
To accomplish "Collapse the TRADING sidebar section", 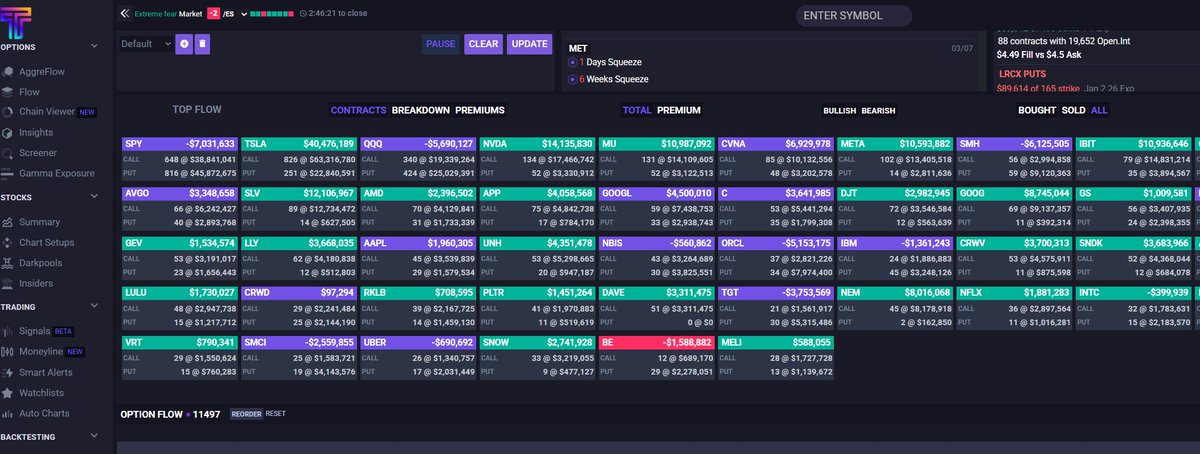I will click(x=94, y=307).
